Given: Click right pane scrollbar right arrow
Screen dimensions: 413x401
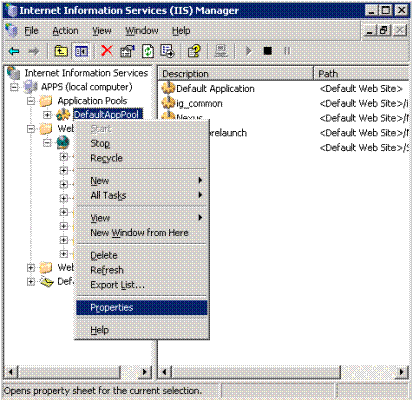Looking at the screenshot, I should pyautogui.click(x=402, y=371).
